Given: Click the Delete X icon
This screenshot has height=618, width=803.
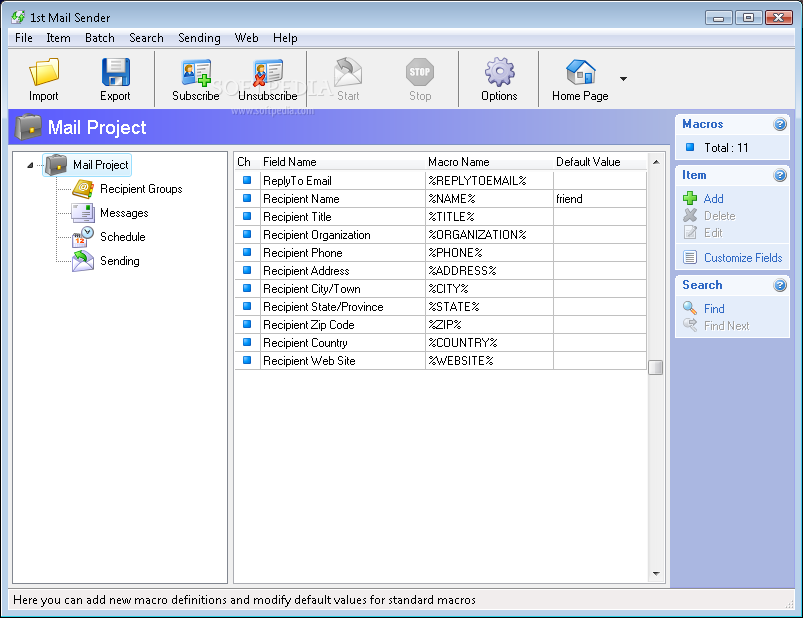Looking at the screenshot, I should pos(690,215).
